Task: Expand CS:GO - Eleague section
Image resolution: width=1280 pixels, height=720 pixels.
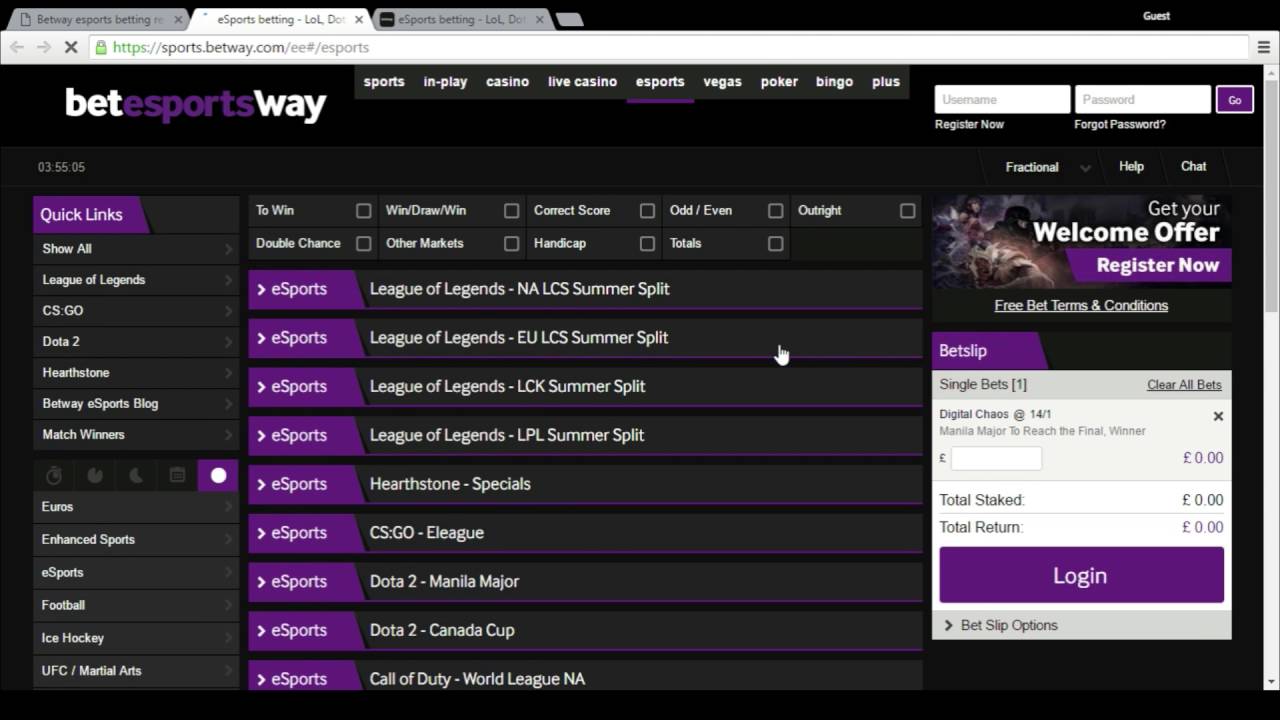Action: pyautogui.click(x=585, y=533)
